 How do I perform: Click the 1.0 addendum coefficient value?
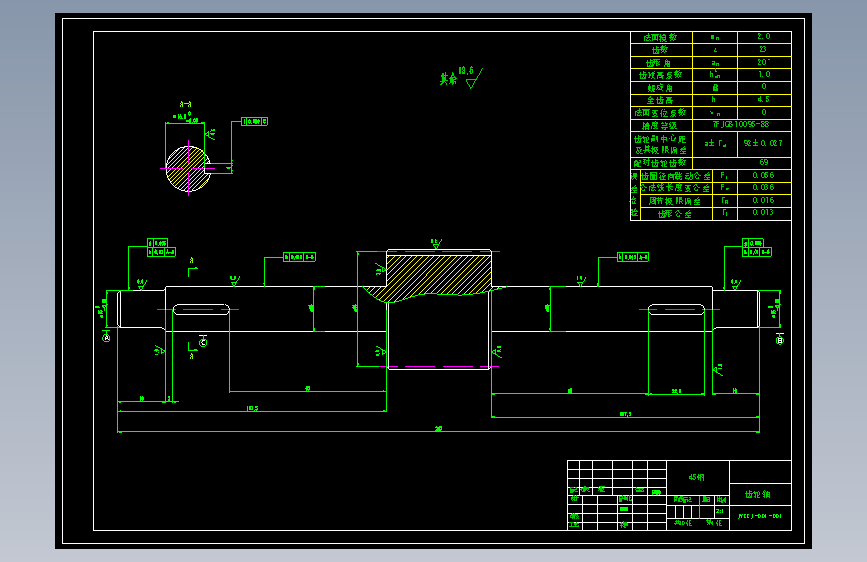click(x=764, y=75)
